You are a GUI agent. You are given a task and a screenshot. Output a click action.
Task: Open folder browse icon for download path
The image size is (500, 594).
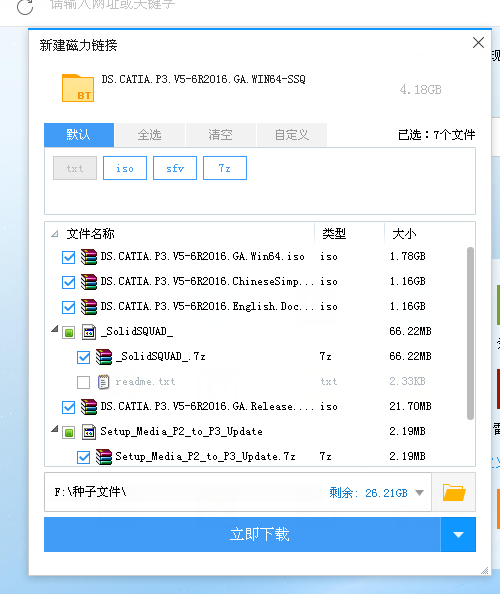(454, 492)
